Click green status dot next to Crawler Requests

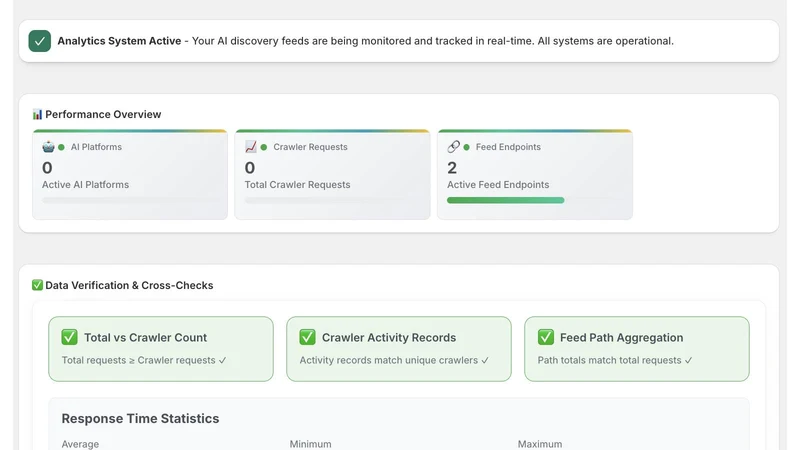(264, 147)
